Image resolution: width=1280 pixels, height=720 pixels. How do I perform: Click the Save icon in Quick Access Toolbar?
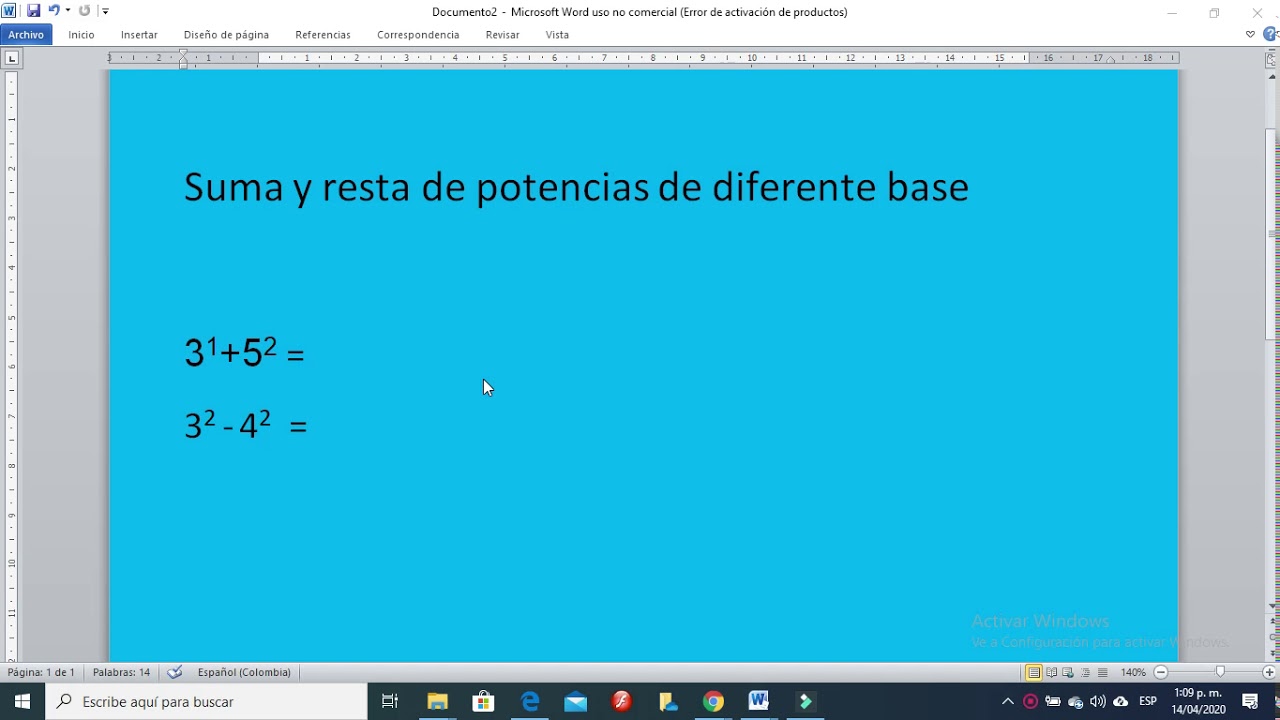tap(33, 11)
